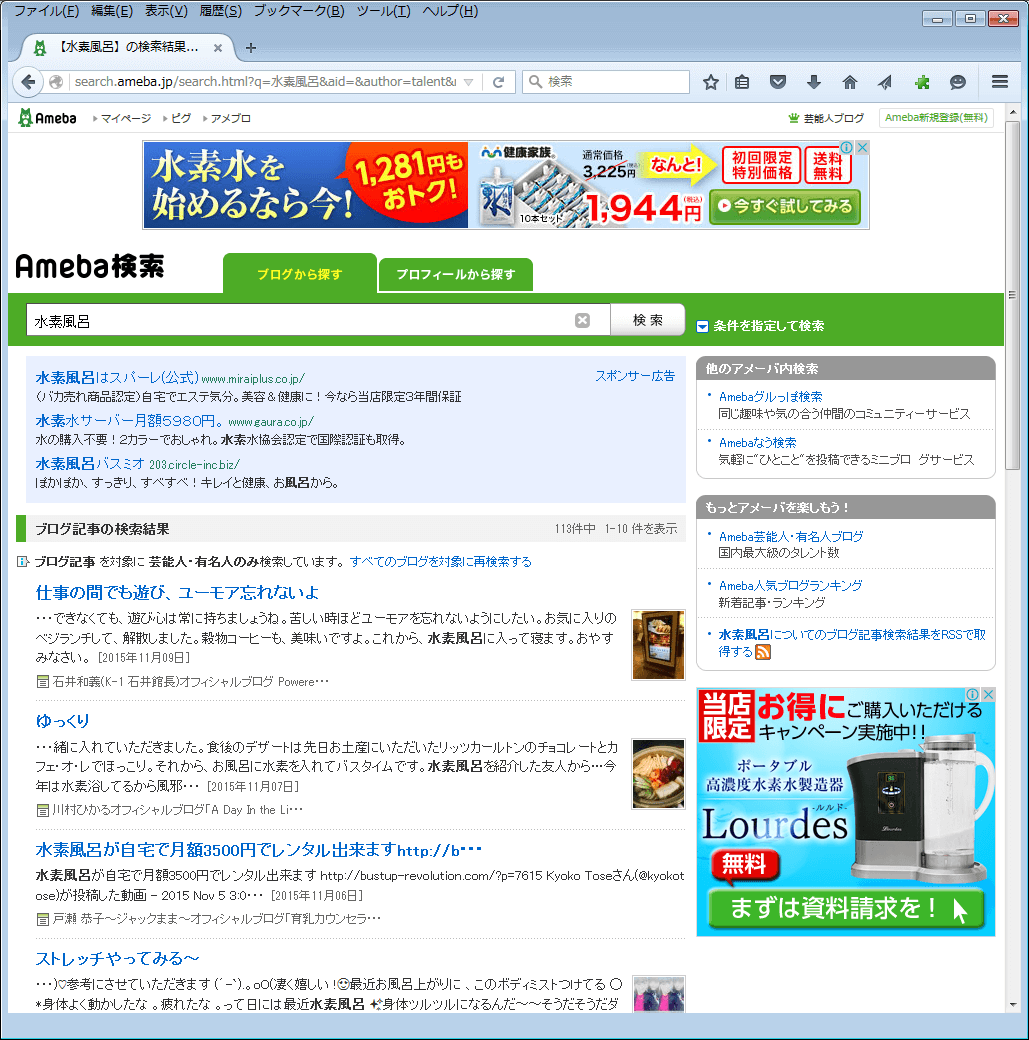This screenshot has height=1040, width=1029.
Task: Open the ファイル menu
Action: pyautogui.click(x=46, y=11)
